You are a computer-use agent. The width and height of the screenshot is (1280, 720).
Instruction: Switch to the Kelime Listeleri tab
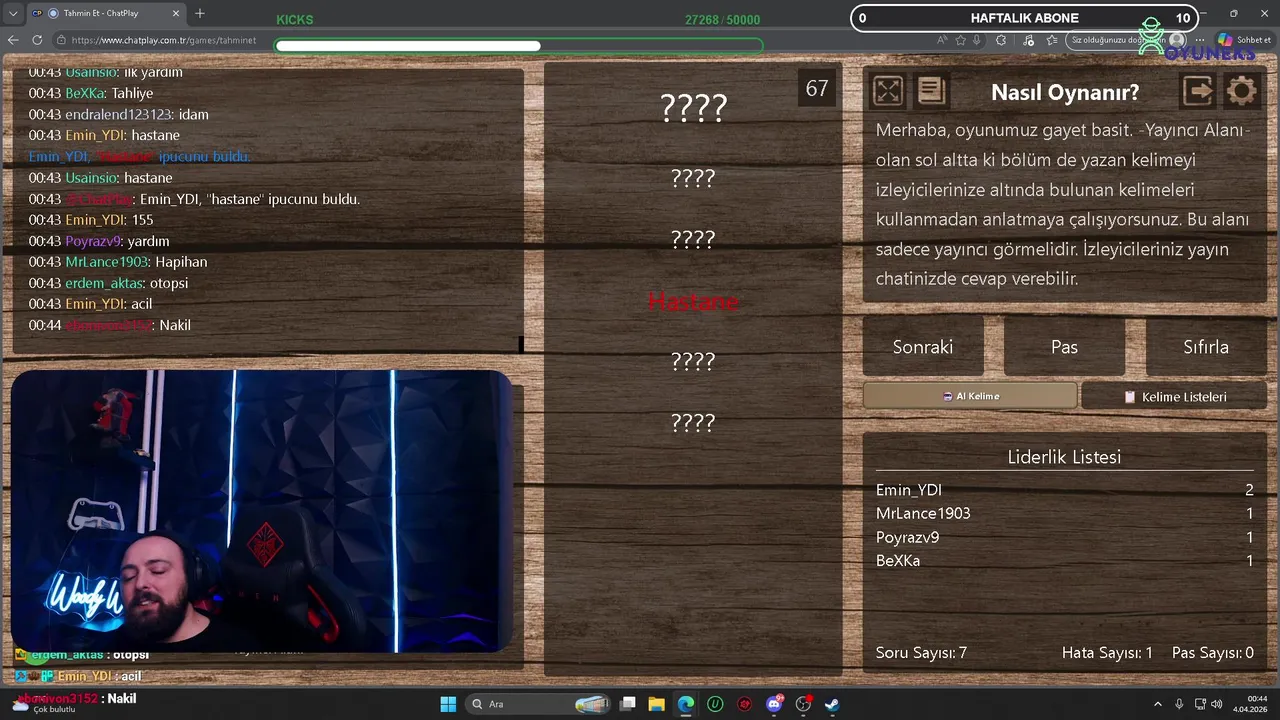click(1174, 396)
